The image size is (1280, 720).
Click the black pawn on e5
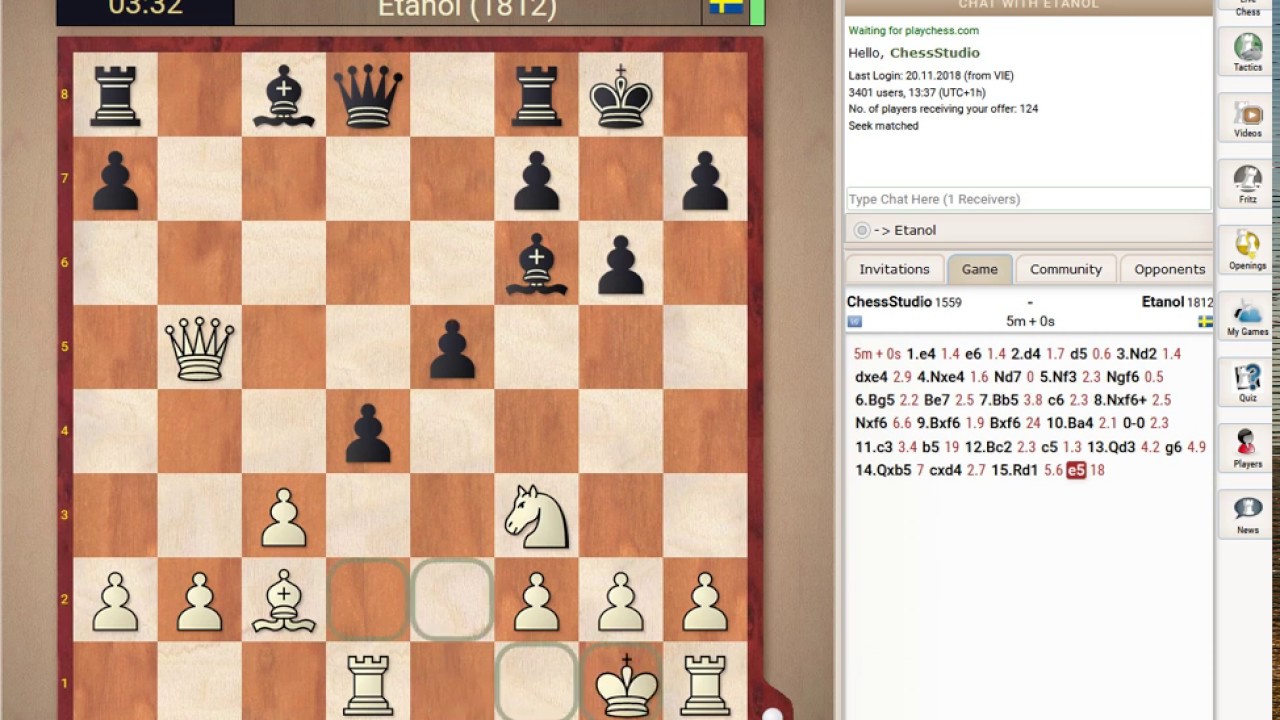[452, 347]
